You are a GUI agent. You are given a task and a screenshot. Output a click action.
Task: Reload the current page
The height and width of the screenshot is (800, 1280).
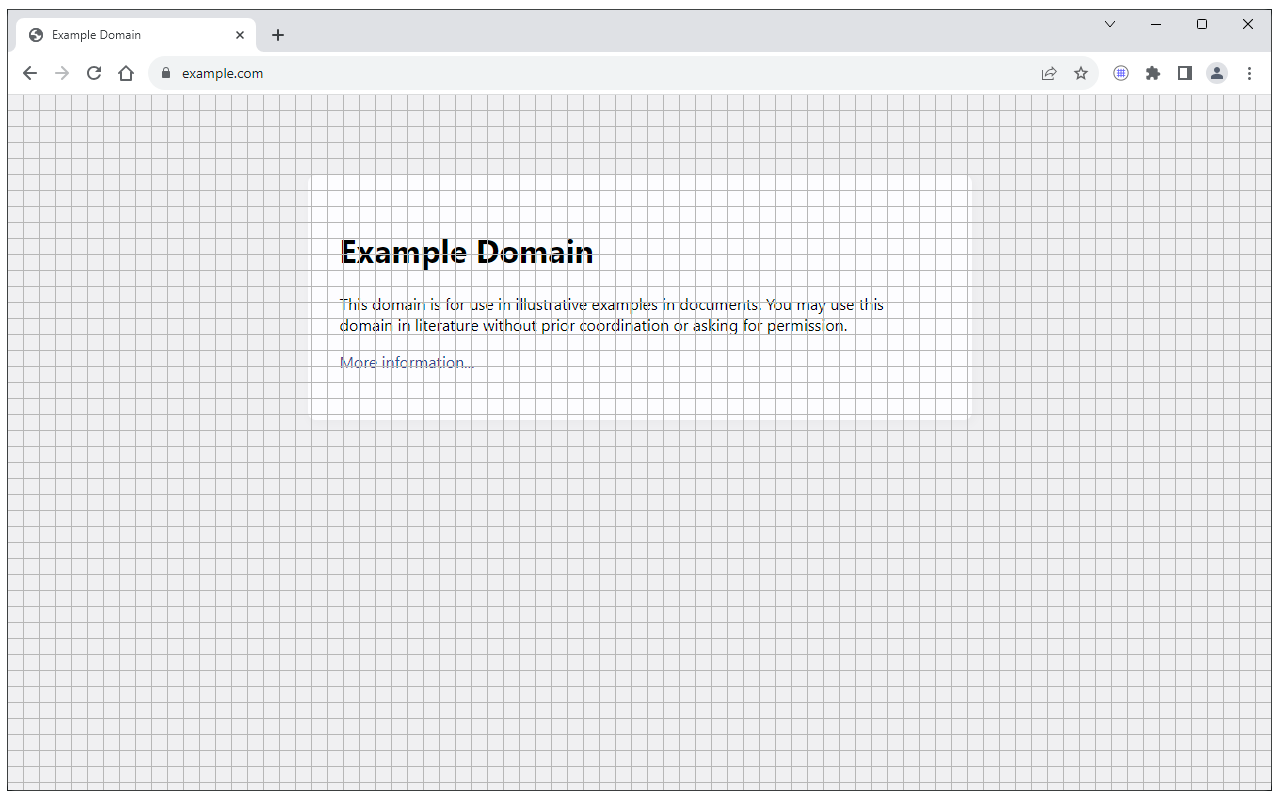point(94,73)
